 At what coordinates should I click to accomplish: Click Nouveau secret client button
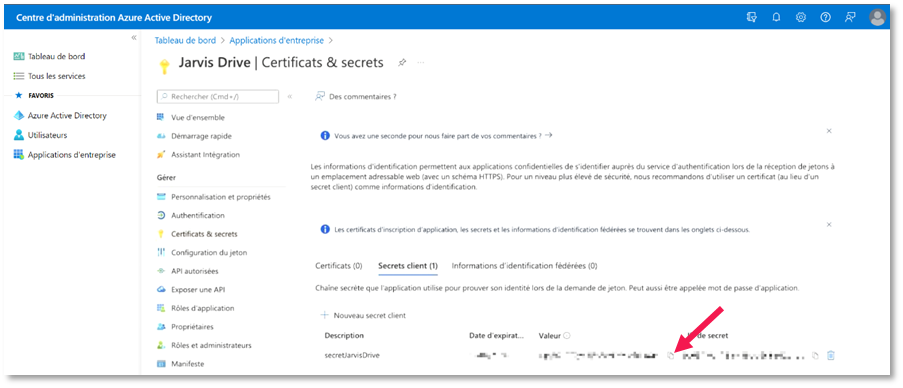coord(363,315)
